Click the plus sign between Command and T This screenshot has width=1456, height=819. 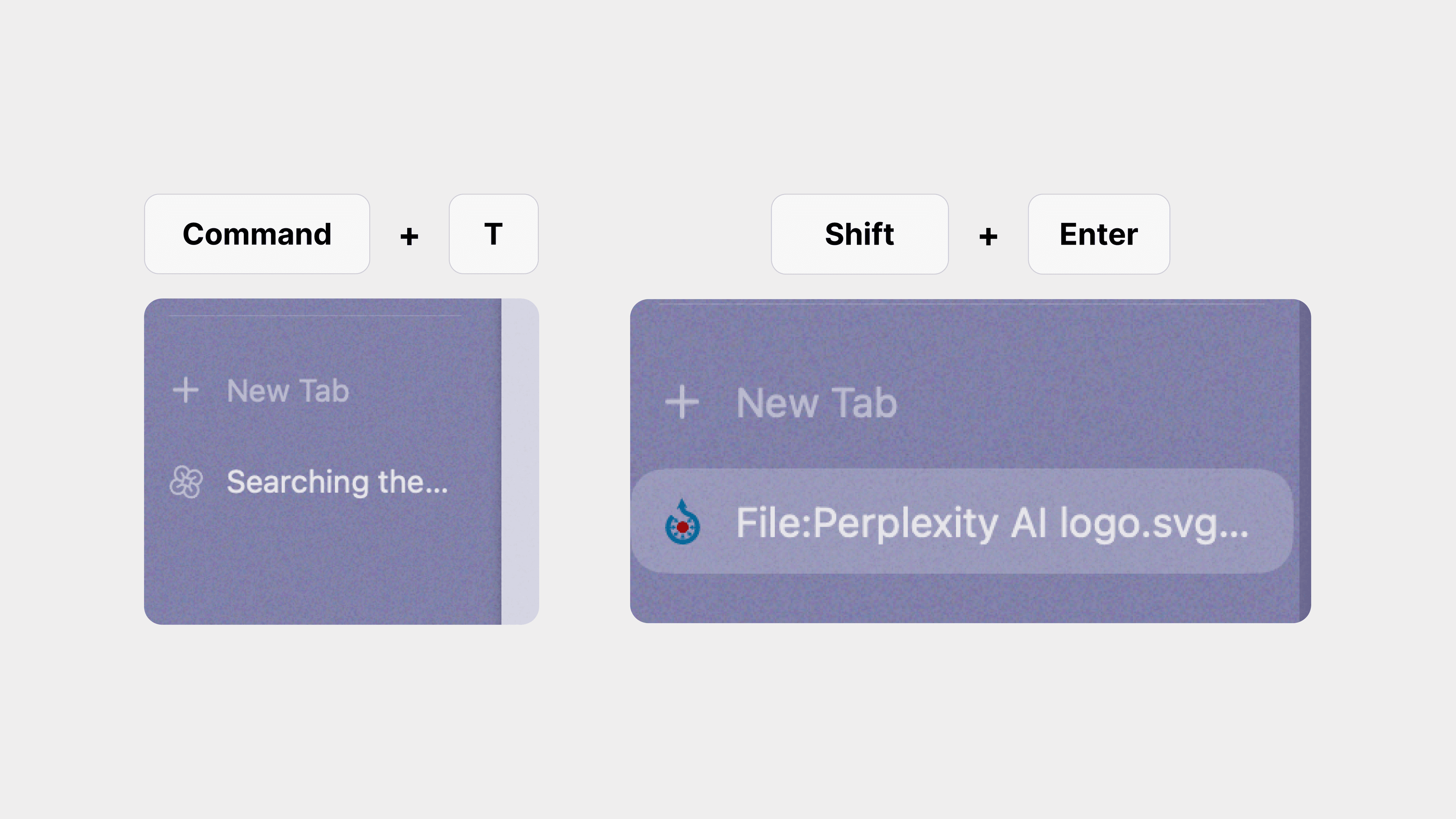coord(409,236)
